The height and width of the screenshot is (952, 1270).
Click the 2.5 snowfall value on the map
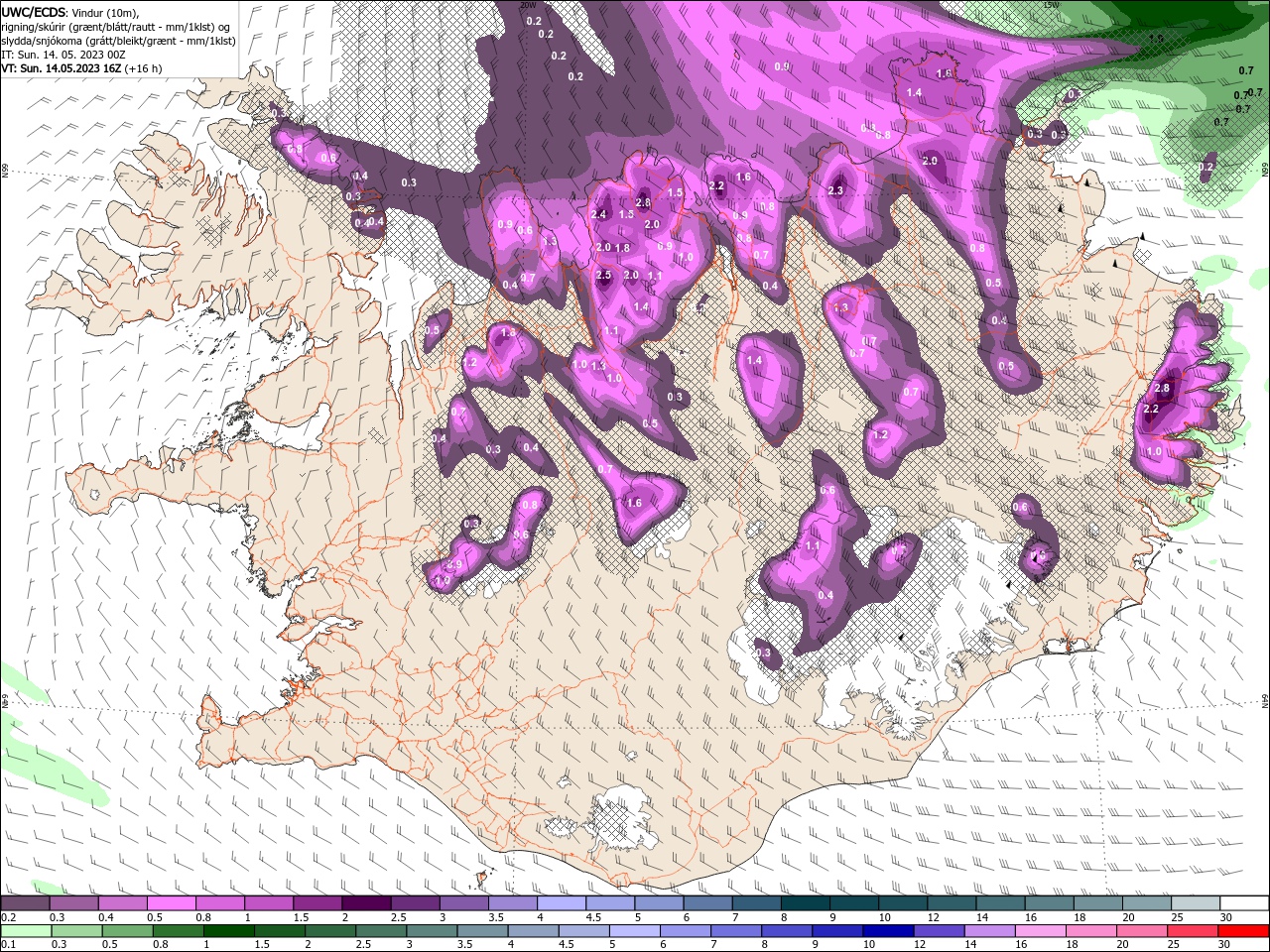[603, 275]
